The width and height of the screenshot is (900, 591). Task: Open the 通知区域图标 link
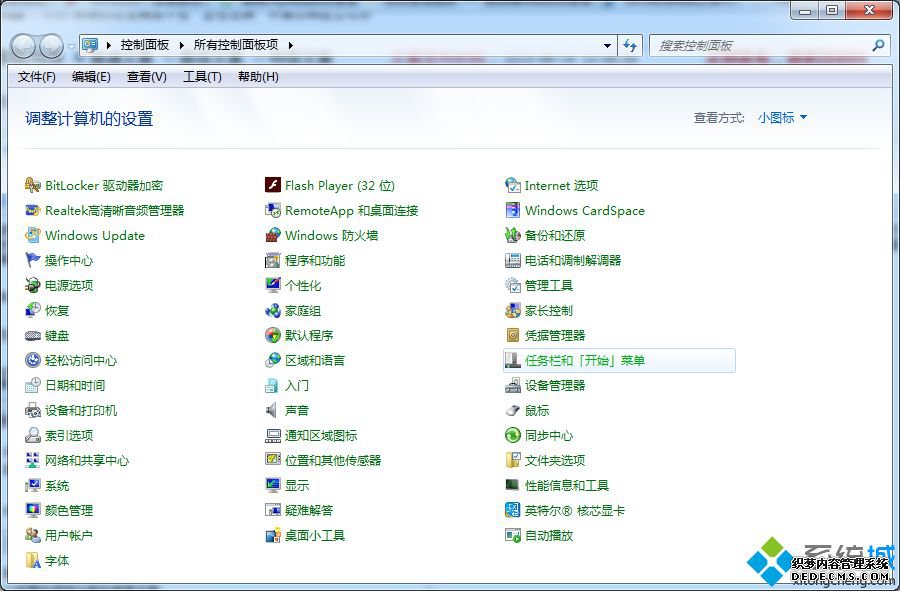(x=321, y=436)
